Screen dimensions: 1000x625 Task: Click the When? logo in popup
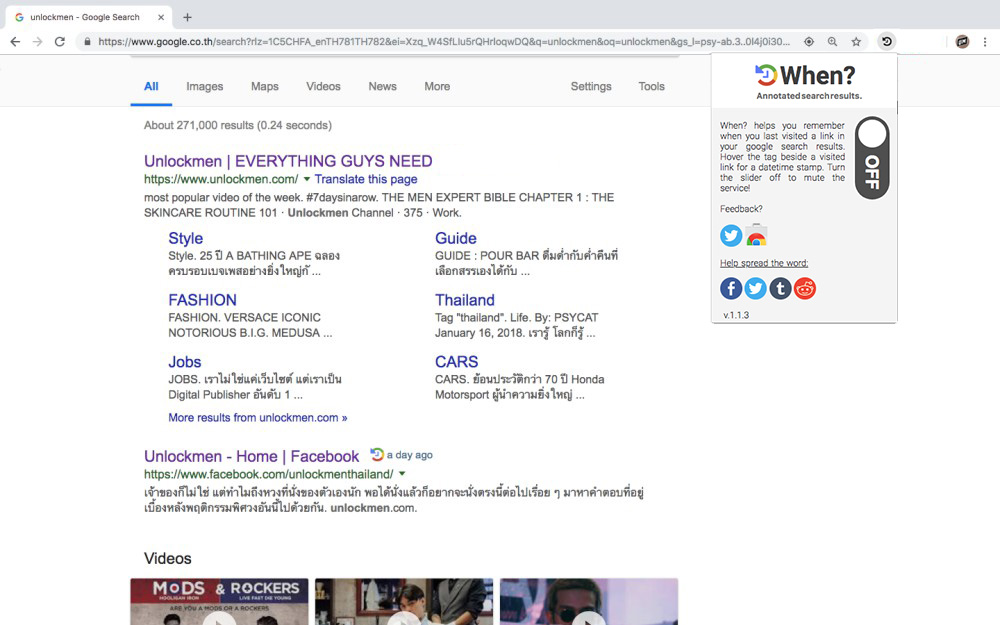click(x=805, y=75)
